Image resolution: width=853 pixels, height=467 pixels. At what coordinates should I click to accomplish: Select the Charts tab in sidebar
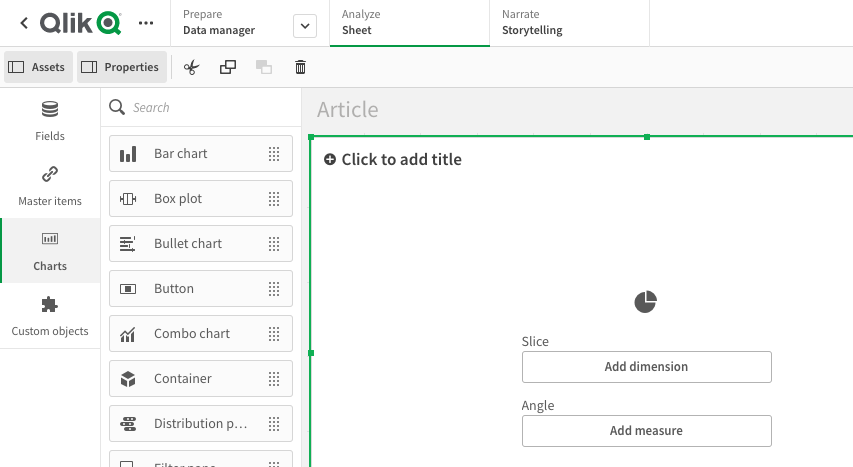[50, 251]
